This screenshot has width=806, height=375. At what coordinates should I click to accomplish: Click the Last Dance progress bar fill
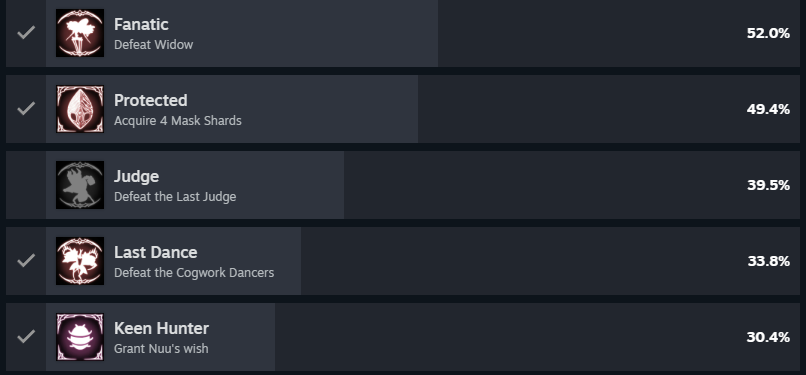tap(174, 261)
